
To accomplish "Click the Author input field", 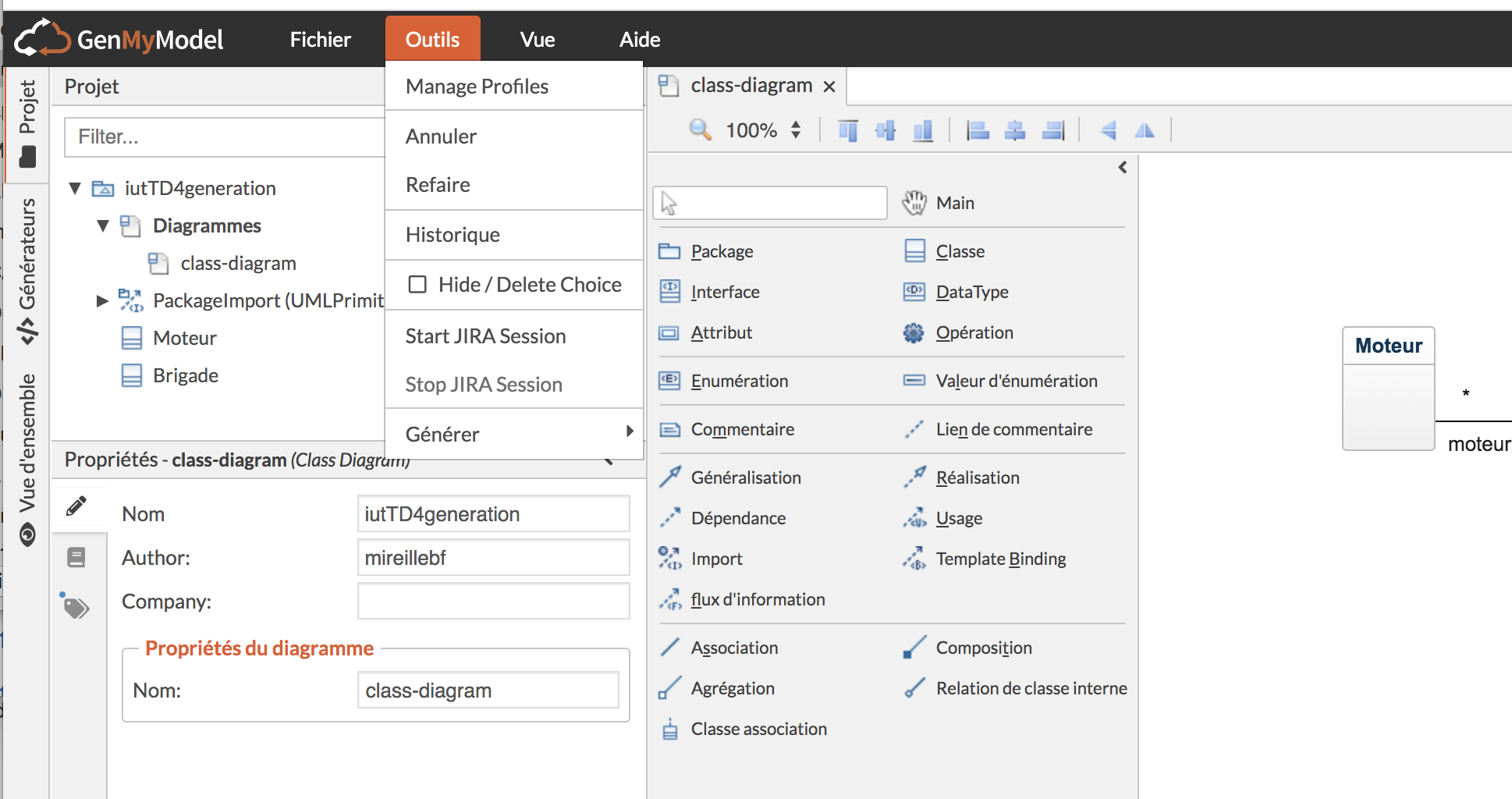I will coord(493,558).
